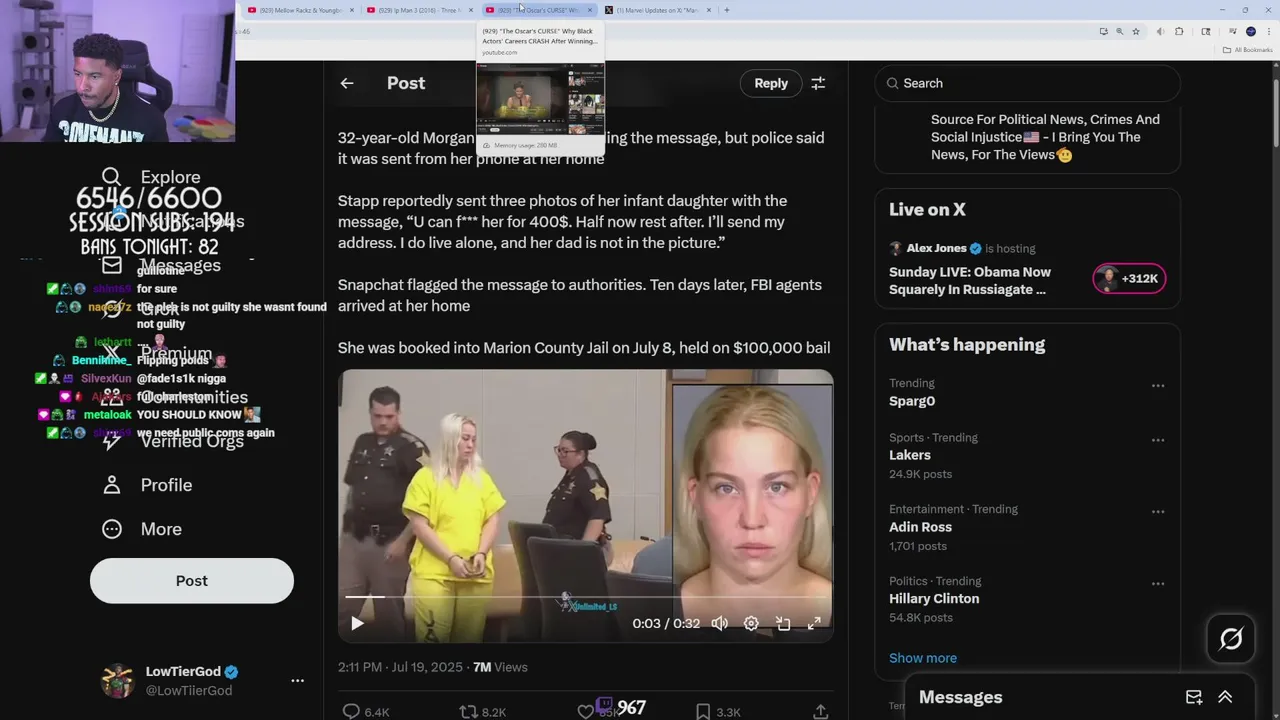
Task: Mute the video volume speaker icon
Action: (x=719, y=623)
